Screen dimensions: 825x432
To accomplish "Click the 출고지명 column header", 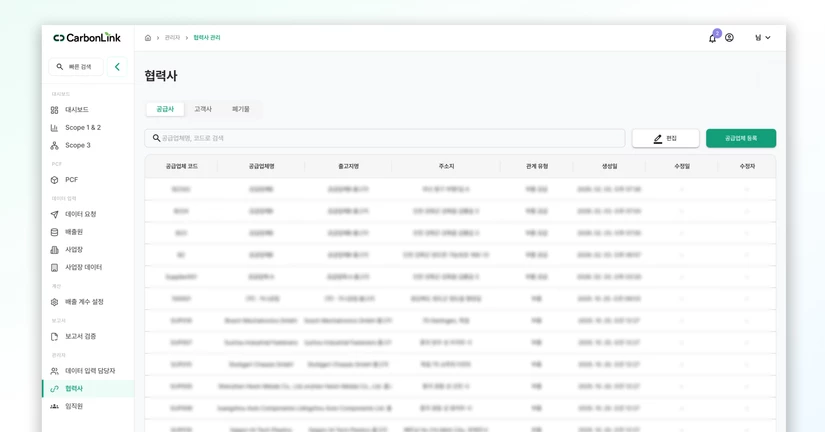I will (x=348, y=166).
